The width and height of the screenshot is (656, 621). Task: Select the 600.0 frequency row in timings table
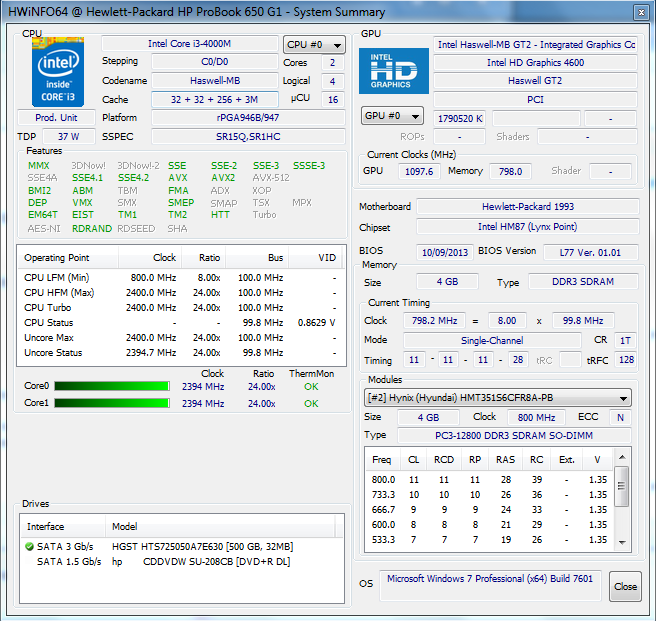click(x=489, y=525)
